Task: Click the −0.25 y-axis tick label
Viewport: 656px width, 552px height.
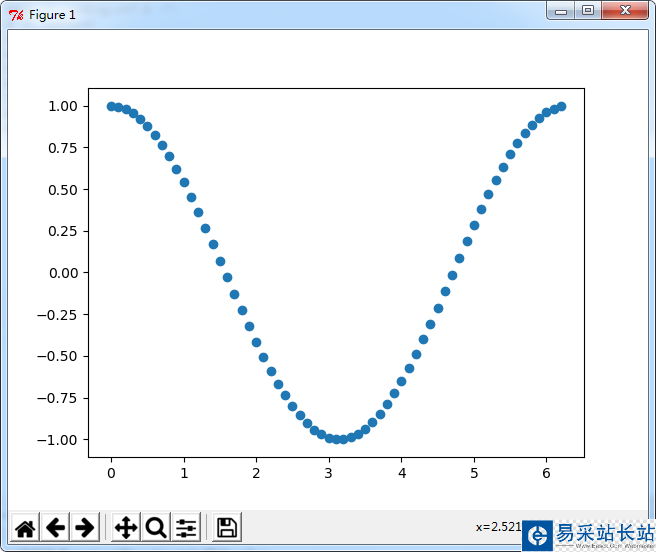Action: coord(57,315)
